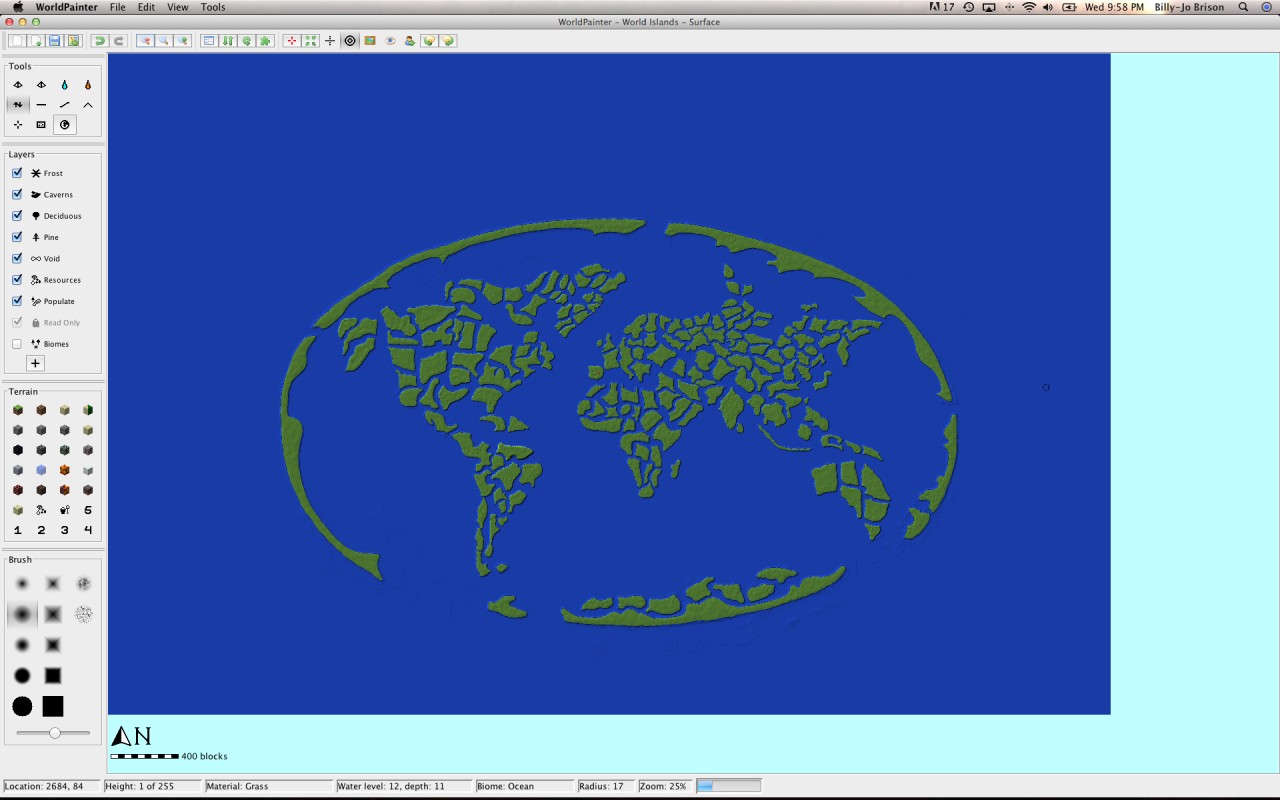
Task: Uncheck the Caverns layer
Action: click(17, 193)
